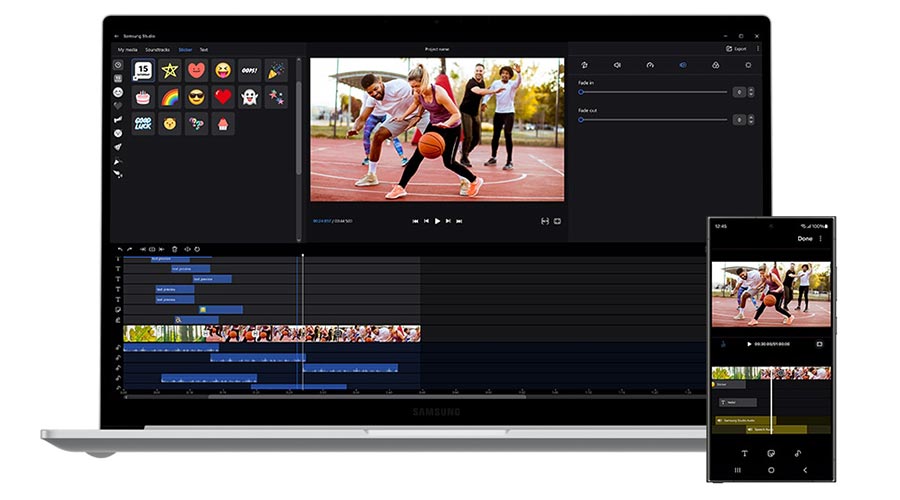Image resolution: width=900 pixels, height=500 pixels.
Task: Open the color filter circles icon
Action: click(x=716, y=65)
